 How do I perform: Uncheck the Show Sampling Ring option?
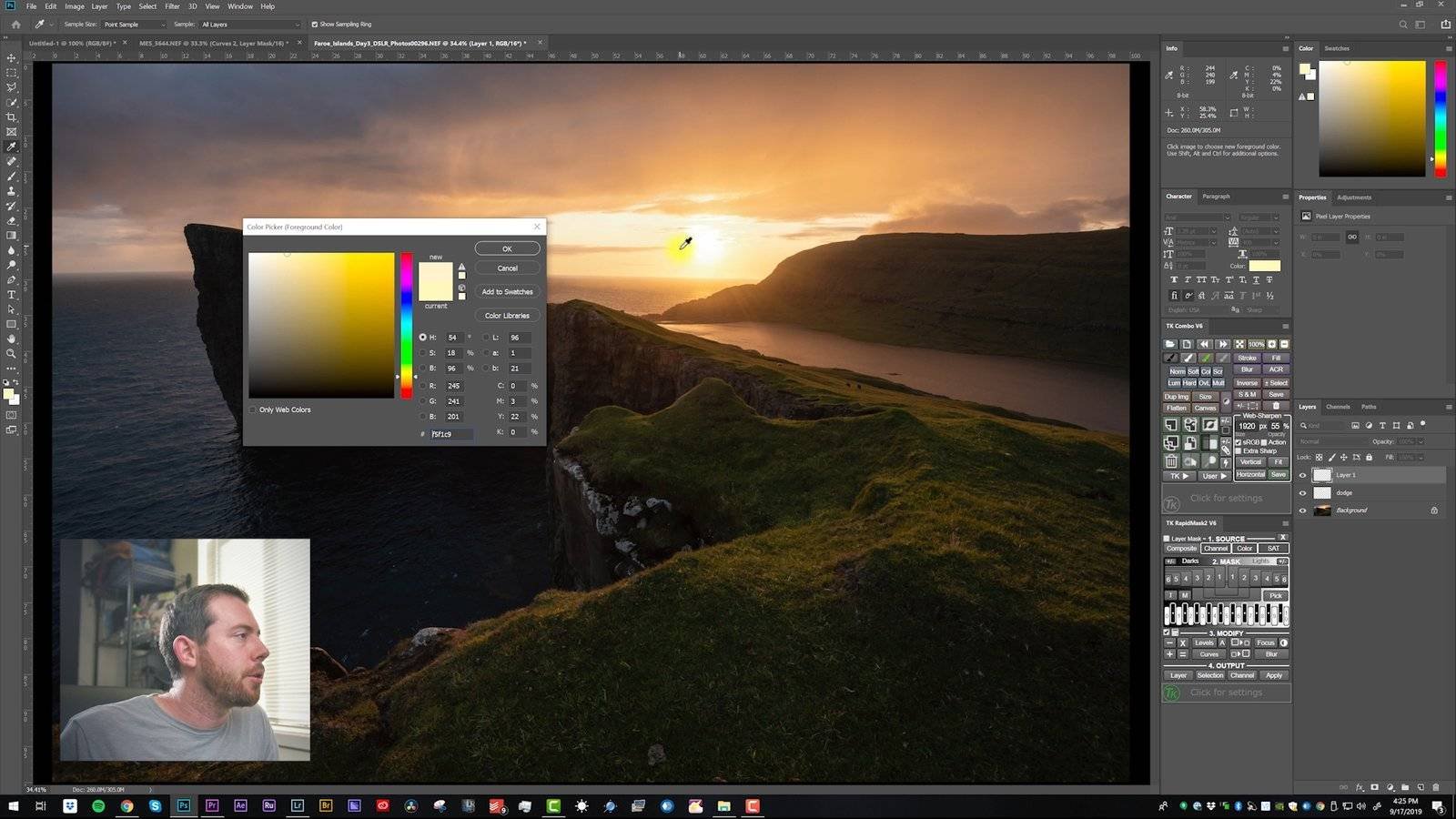tap(315, 25)
